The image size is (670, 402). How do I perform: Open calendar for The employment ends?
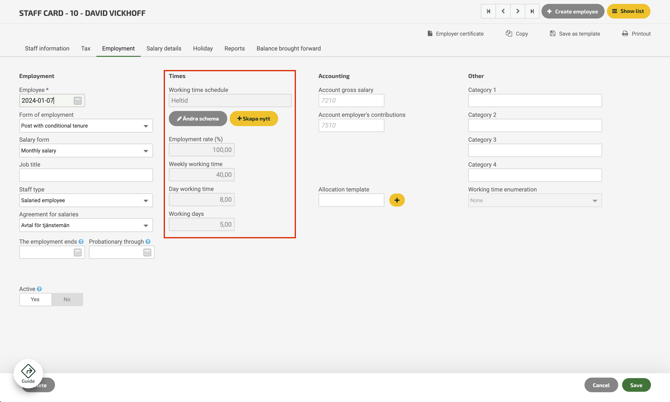coord(78,252)
